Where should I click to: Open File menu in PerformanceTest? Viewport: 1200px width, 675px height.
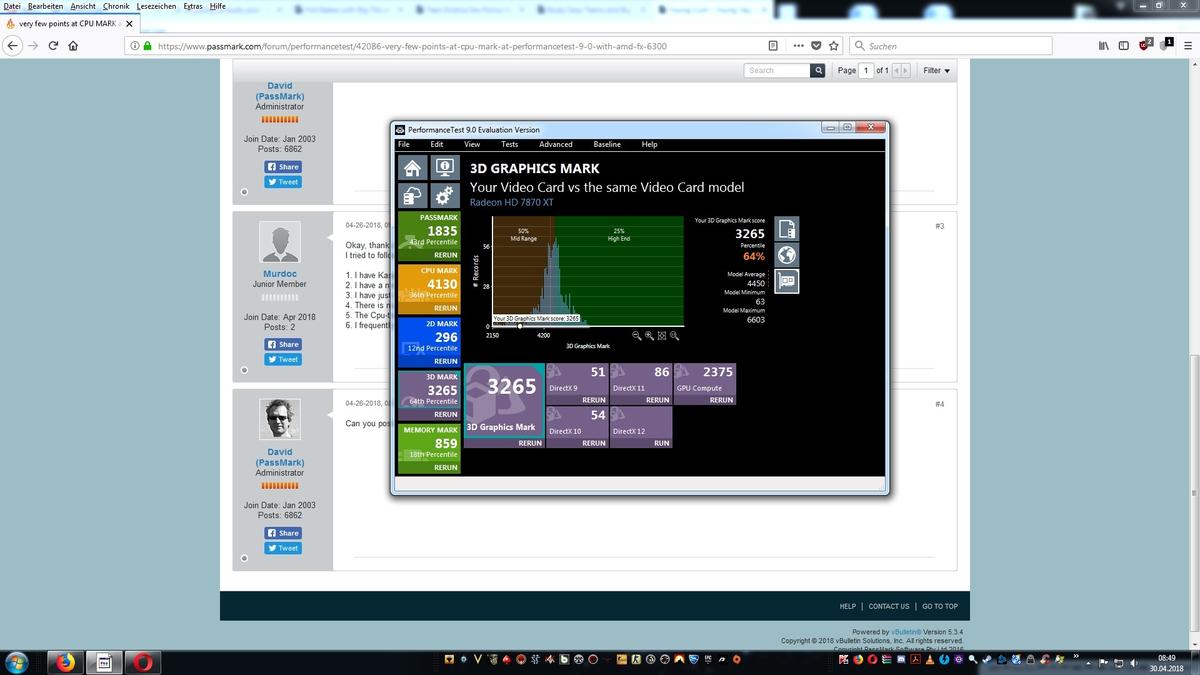click(x=404, y=144)
